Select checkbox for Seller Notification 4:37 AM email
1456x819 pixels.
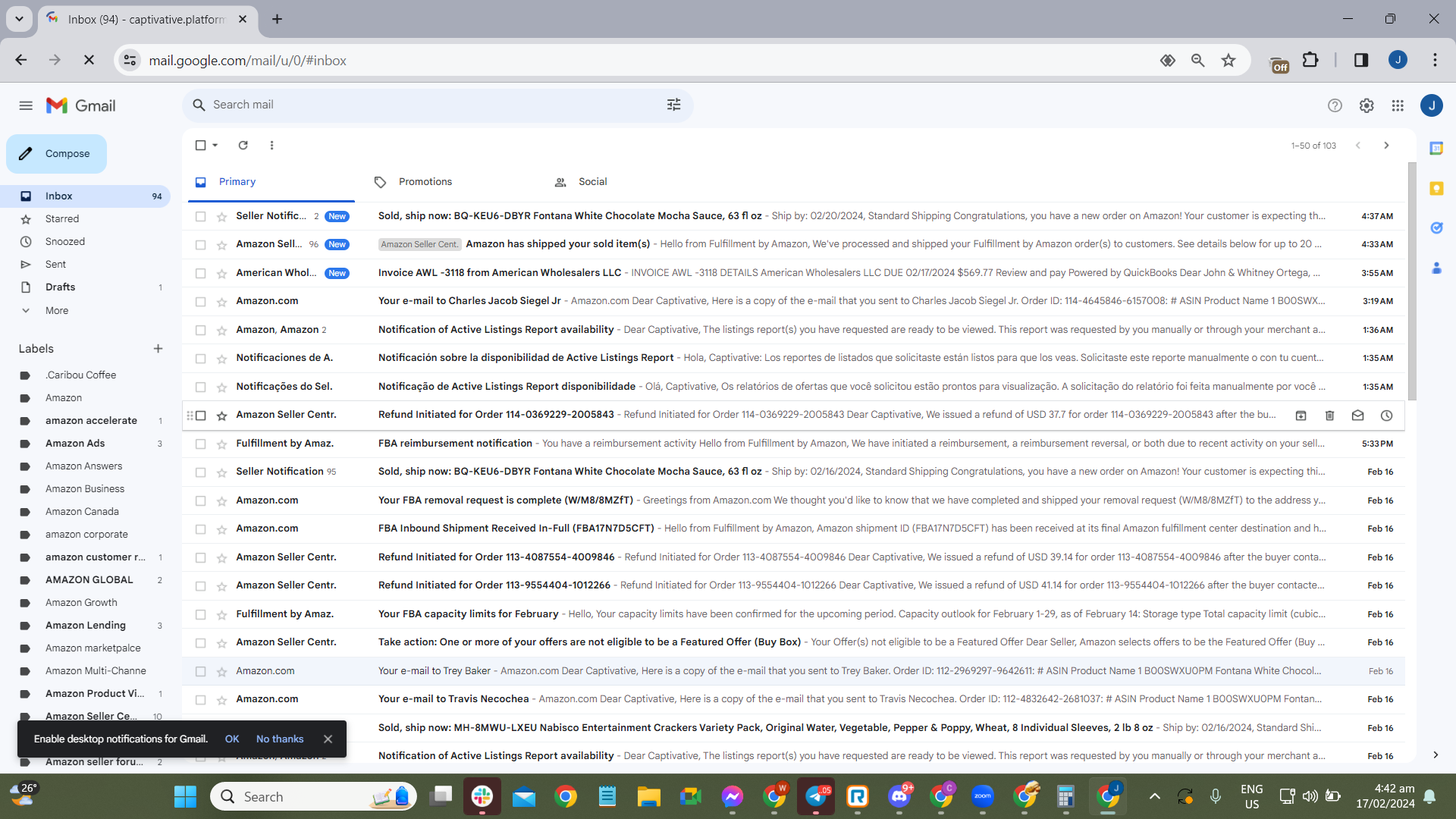tap(200, 216)
